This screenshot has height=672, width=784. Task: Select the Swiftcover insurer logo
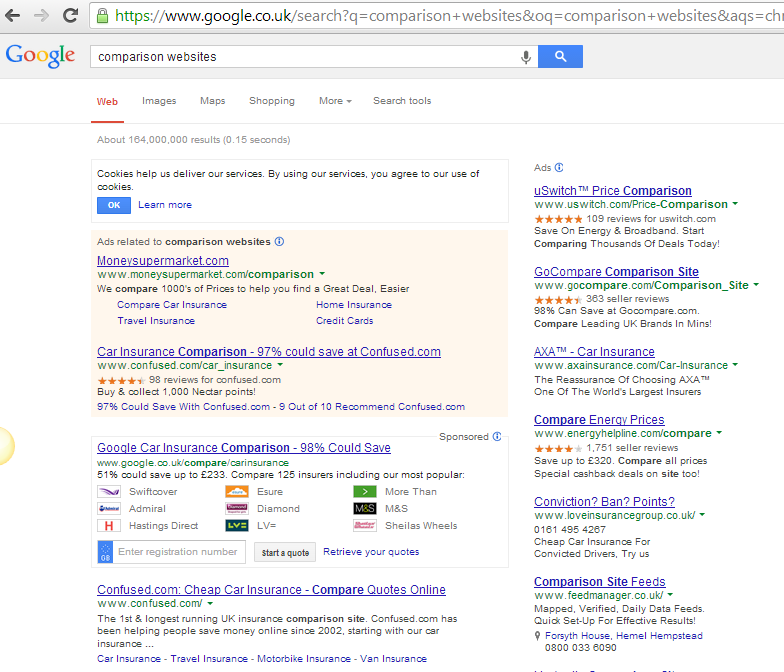109,492
